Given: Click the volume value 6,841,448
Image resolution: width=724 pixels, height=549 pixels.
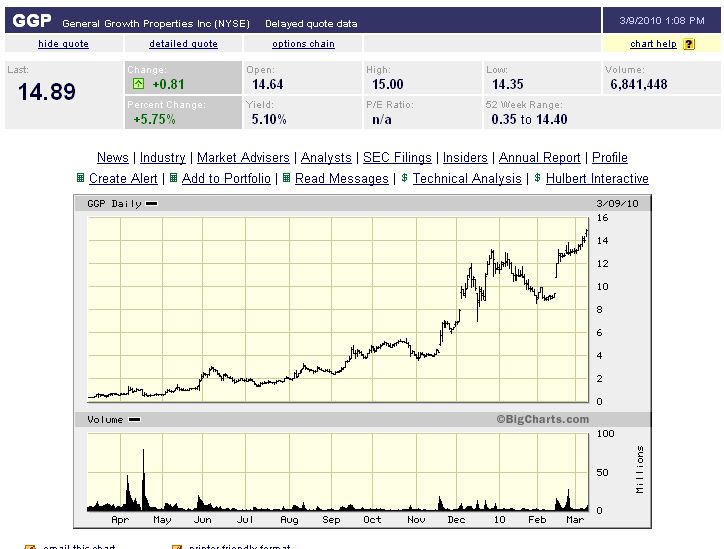Looking at the screenshot, I should tap(639, 84).
